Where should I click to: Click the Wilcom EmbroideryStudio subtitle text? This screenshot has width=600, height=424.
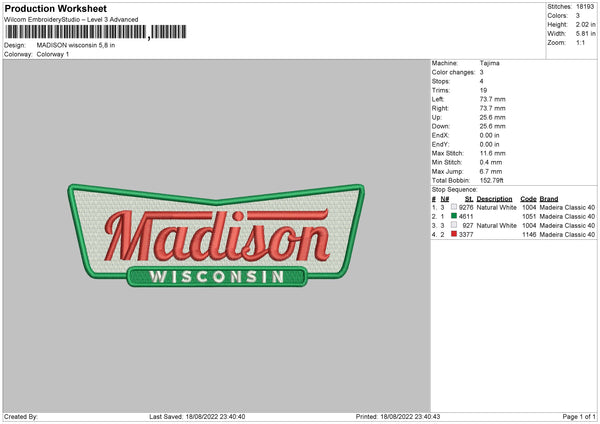[71, 20]
